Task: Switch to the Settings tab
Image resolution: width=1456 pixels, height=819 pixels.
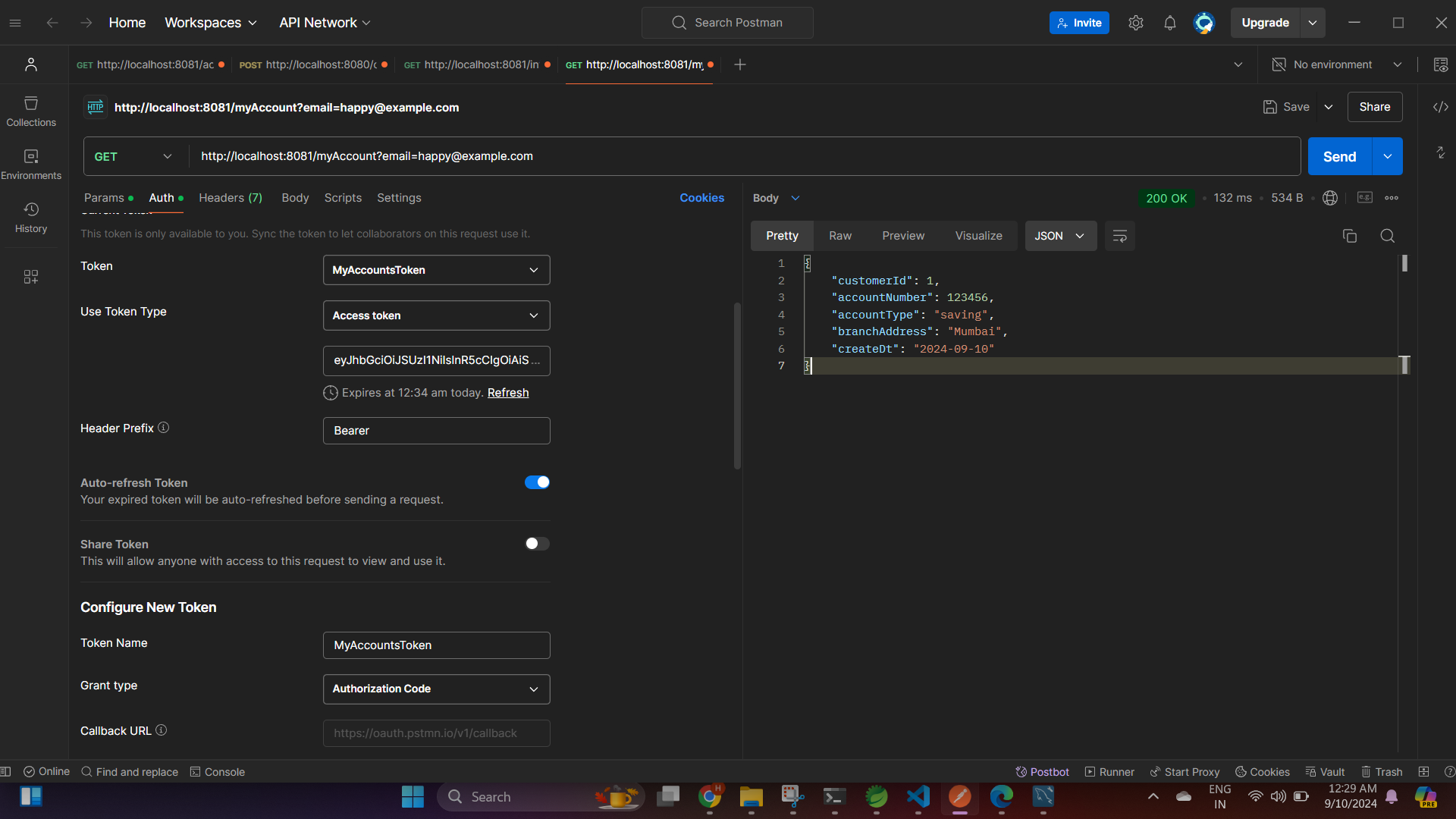Action: tap(399, 198)
